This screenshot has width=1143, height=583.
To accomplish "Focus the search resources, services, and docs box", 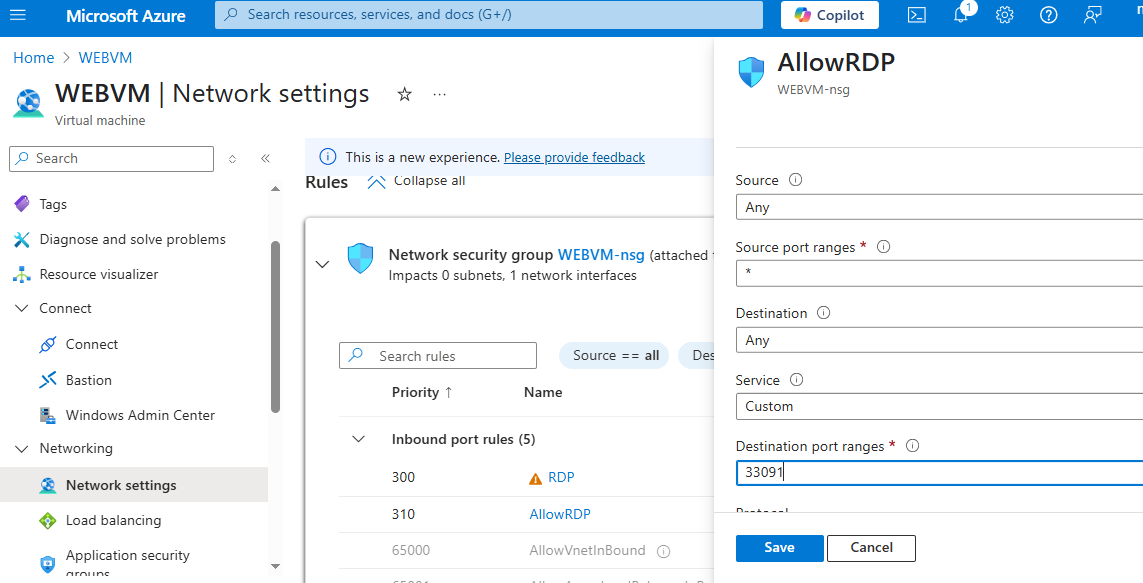I will [488, 15].
